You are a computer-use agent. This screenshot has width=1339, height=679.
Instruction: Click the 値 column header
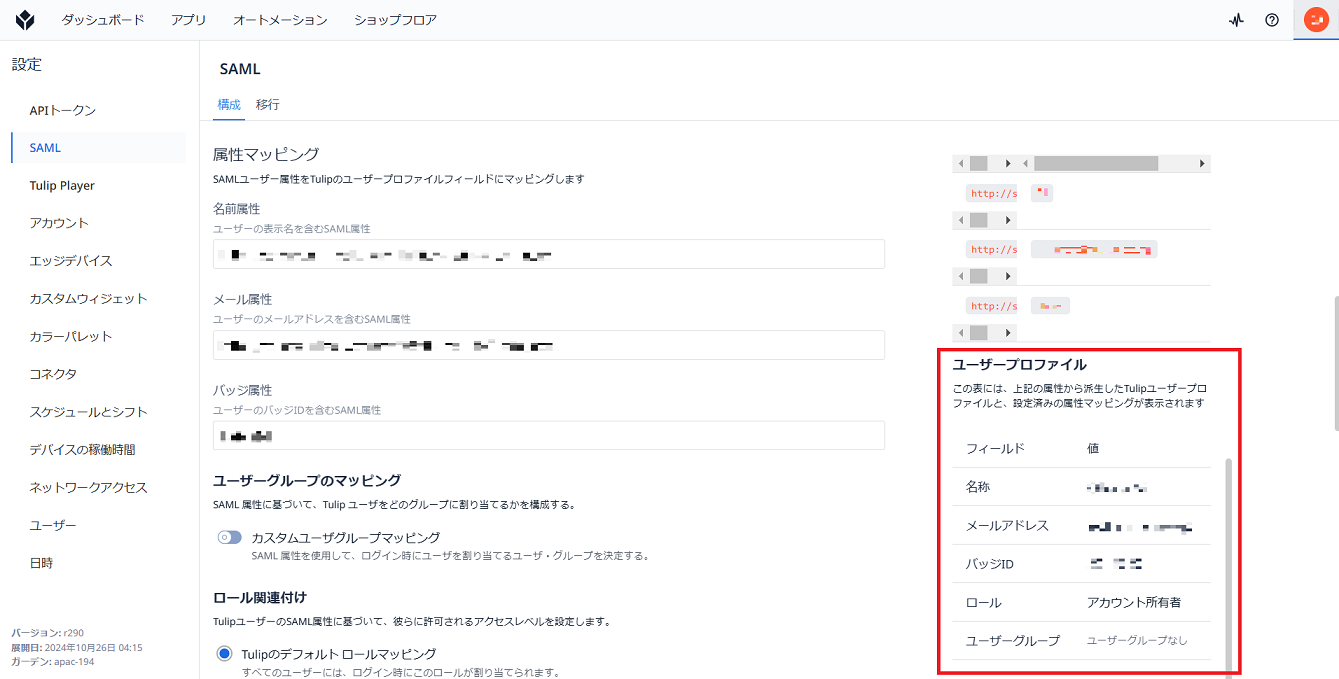pos(1093,449)
